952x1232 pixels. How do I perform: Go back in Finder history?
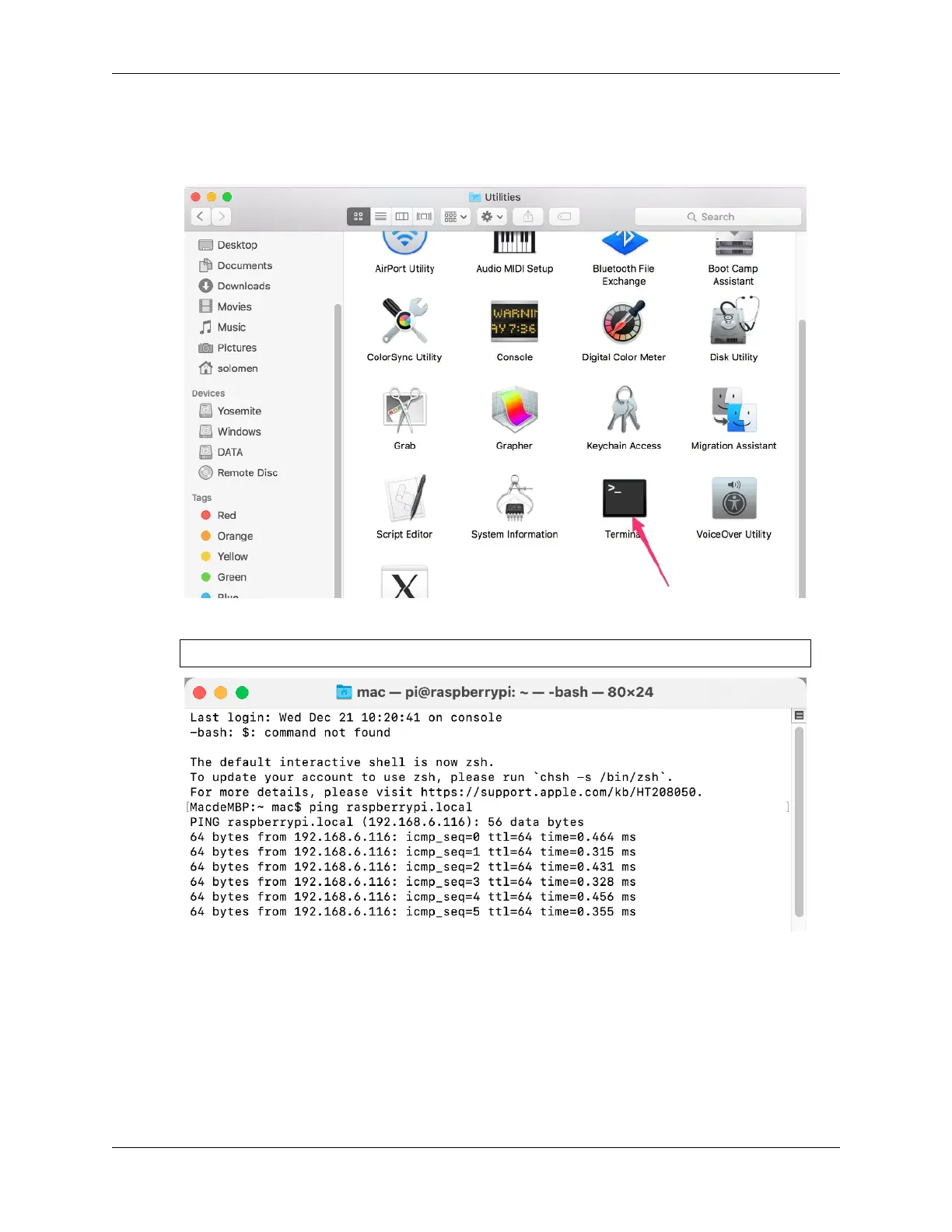[201, 216]
